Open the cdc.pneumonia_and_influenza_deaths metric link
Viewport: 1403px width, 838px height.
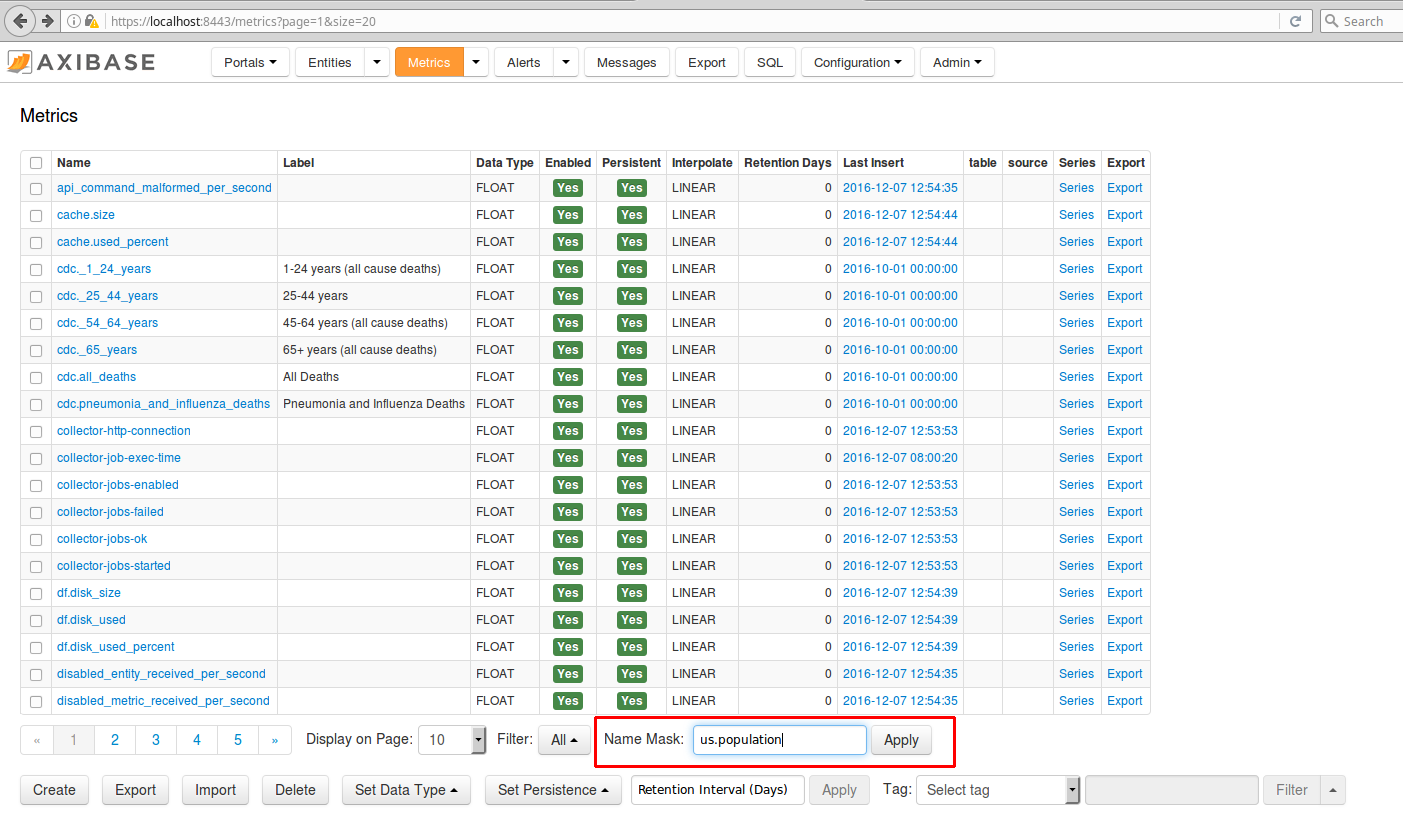point(163,404)
